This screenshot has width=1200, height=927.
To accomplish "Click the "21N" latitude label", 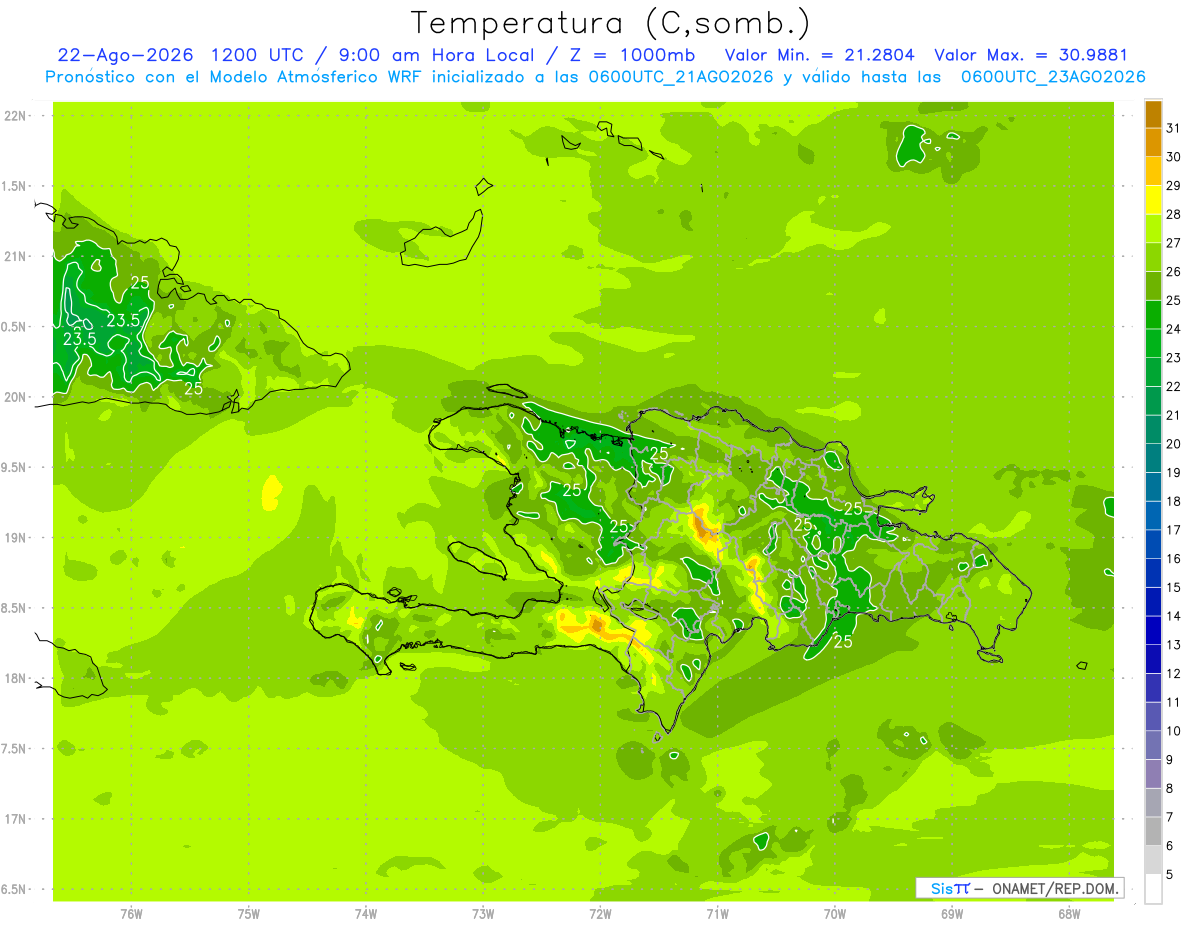I will pyautogui.click(x=14, y=257).
